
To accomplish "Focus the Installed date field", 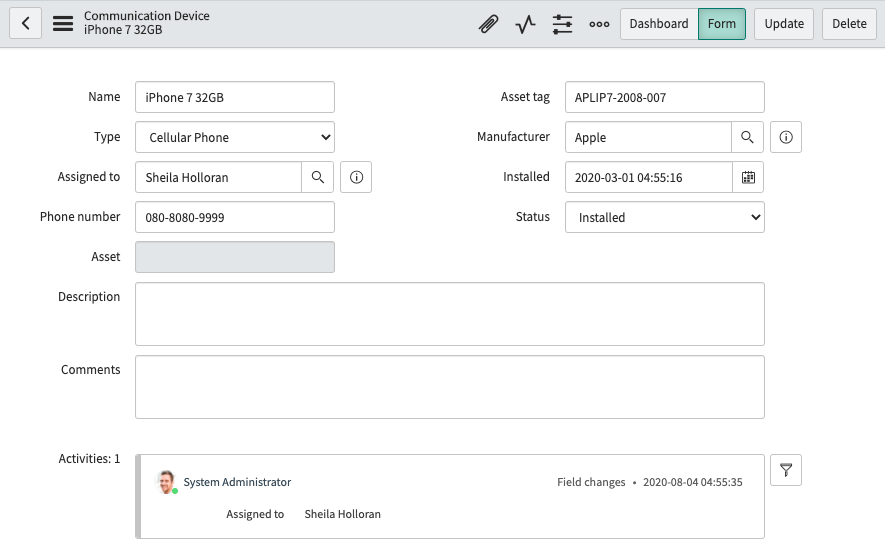I will coord(649,177).
